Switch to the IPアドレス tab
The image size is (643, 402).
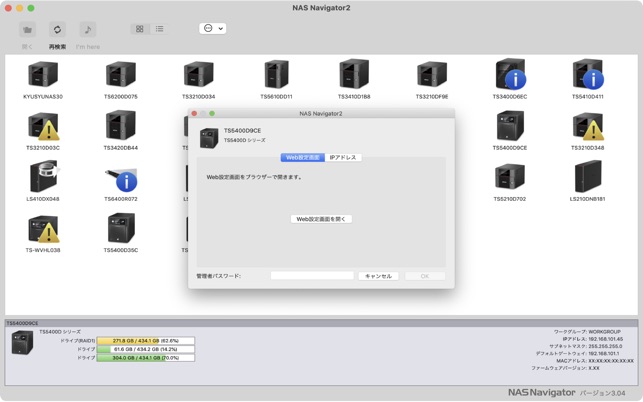pyautogui.click(x=343, y=158)
